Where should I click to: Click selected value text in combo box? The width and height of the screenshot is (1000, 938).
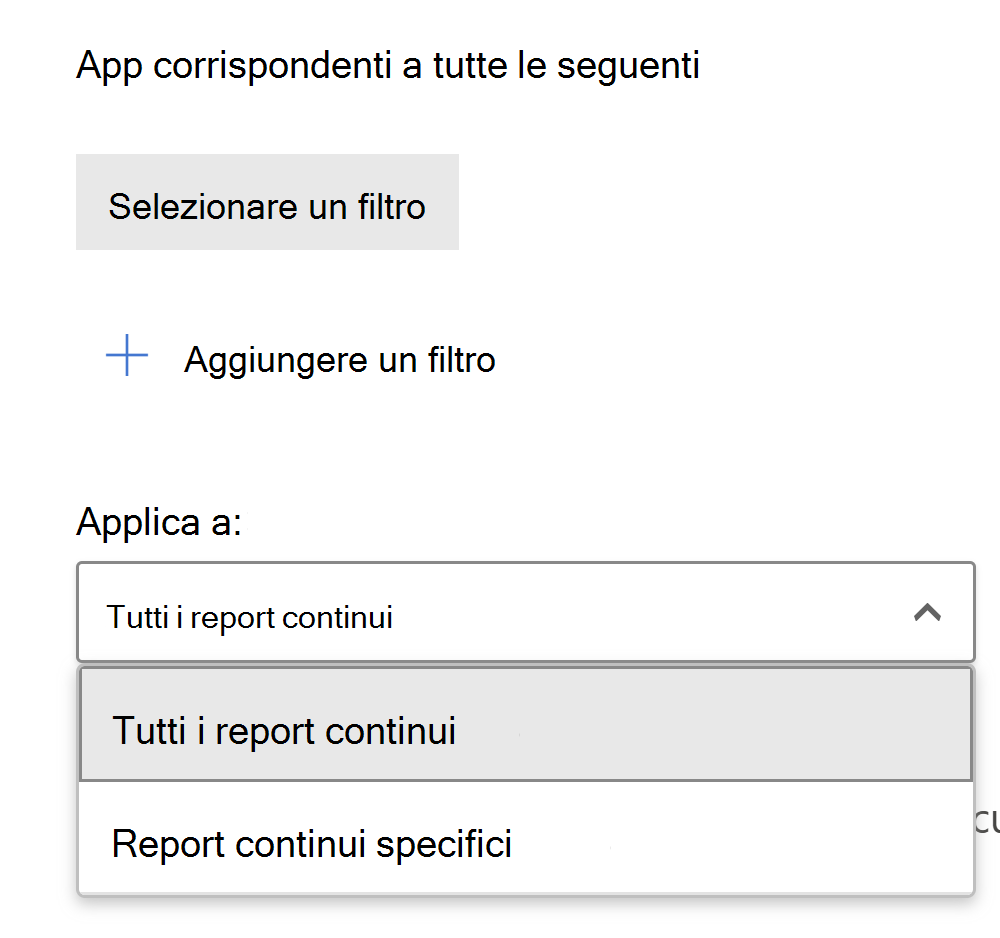click(249, 617)
